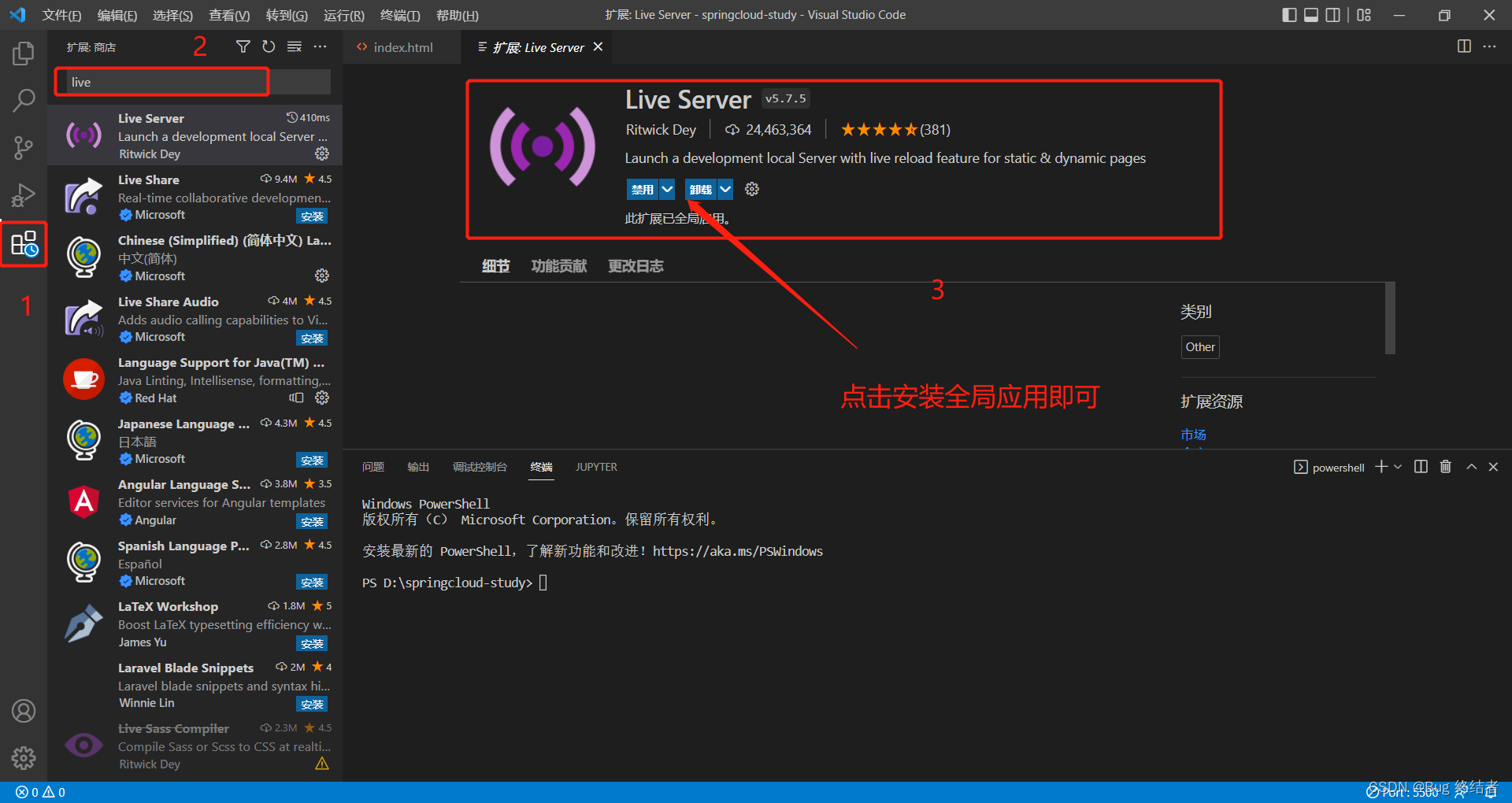Image resolution: width=1512 pixels, height=803 pixels.
Task: Switch to the 问题 problems panel tab
Action: click(x=373, y=467)
